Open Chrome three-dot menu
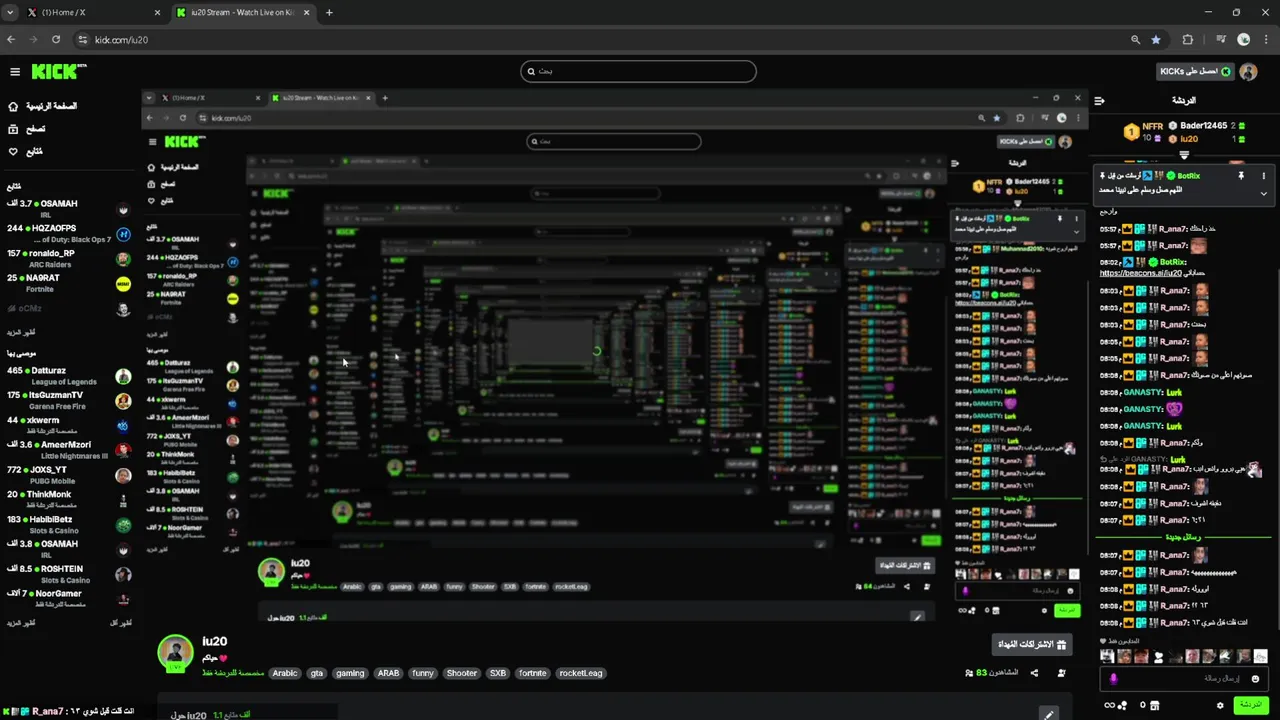The height and width of the screenshot is (720, 1280). 1266,39
